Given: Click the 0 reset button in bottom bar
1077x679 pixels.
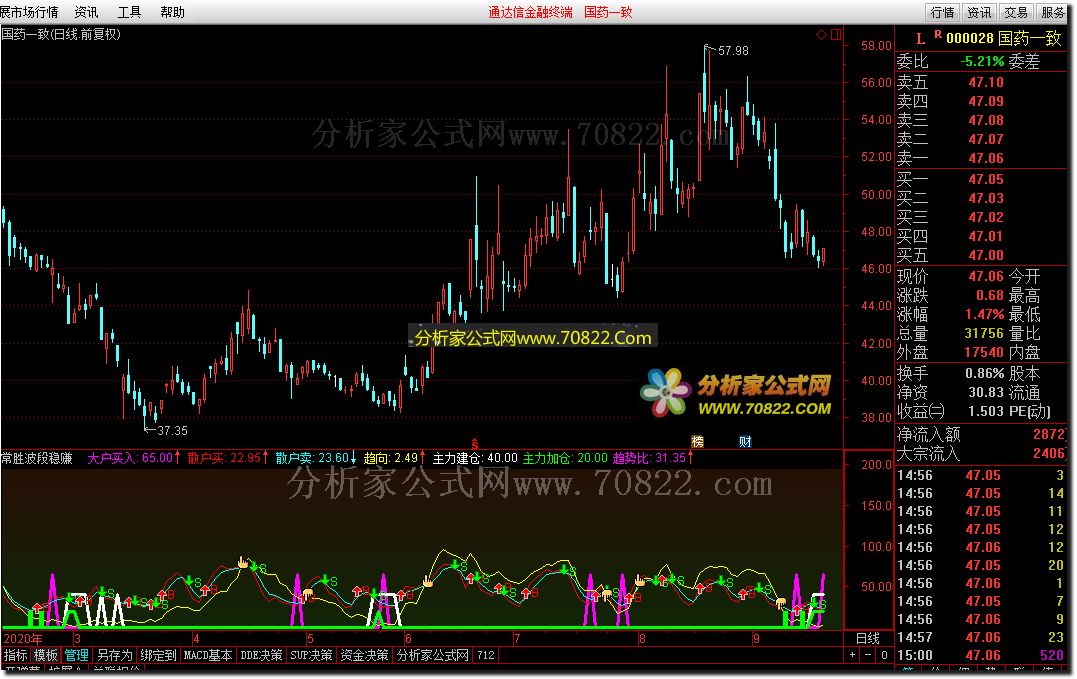Looking at the screenshot, I should tap(884, 655).
